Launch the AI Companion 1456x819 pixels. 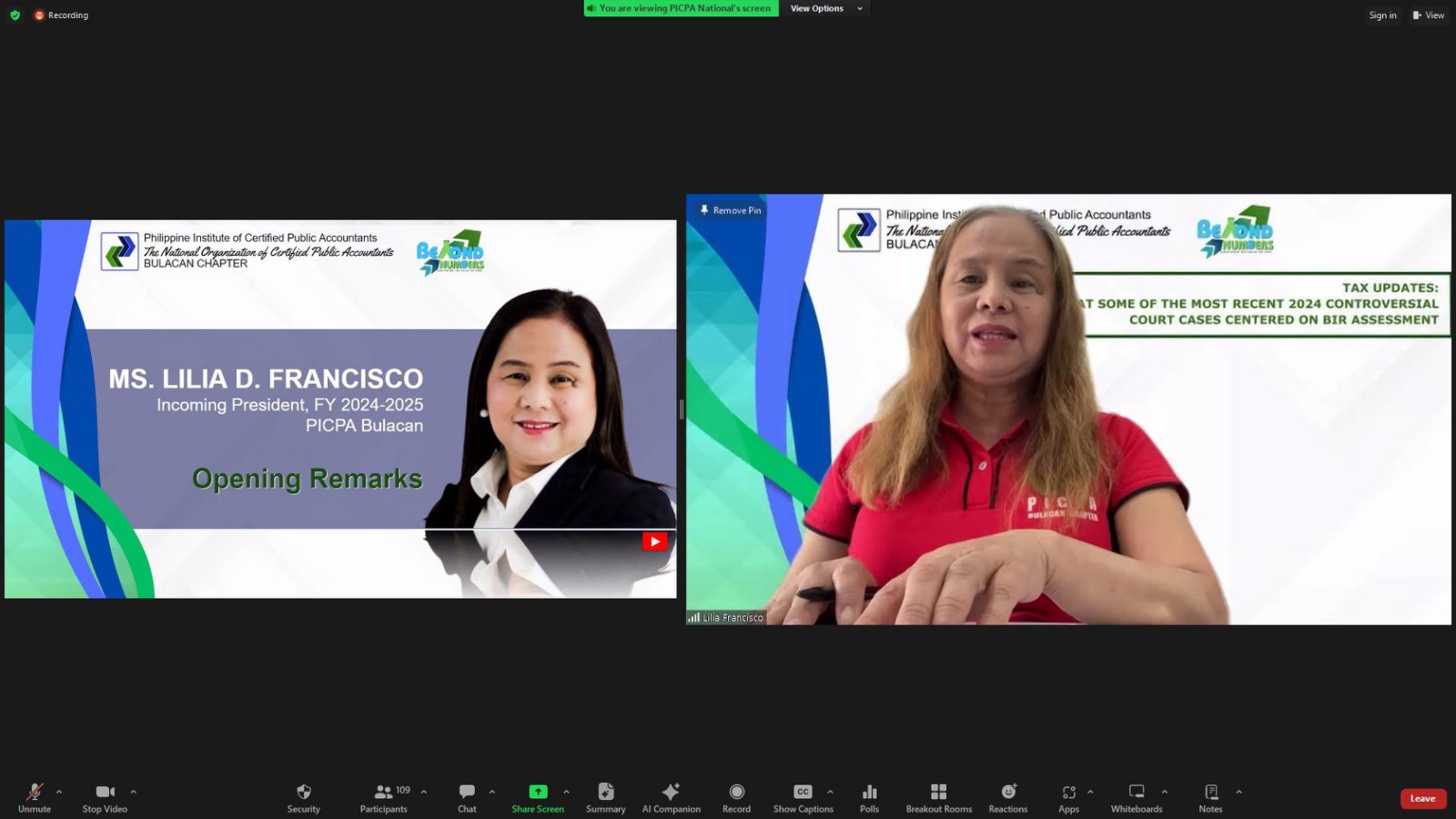click(x=672, y=797)
